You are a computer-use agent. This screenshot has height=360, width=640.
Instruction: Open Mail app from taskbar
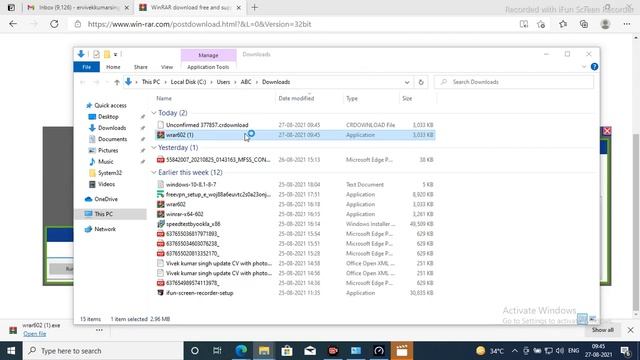click(310, 351)
